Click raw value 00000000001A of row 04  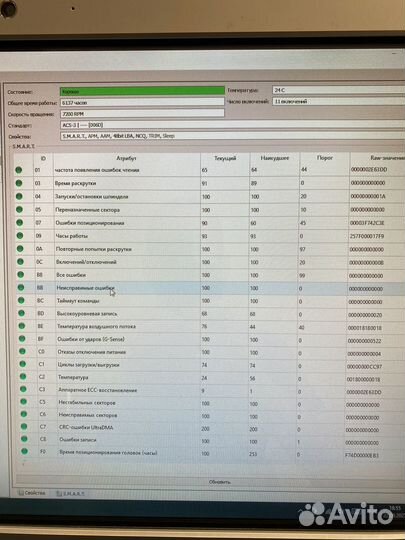[x=368, y=196]
